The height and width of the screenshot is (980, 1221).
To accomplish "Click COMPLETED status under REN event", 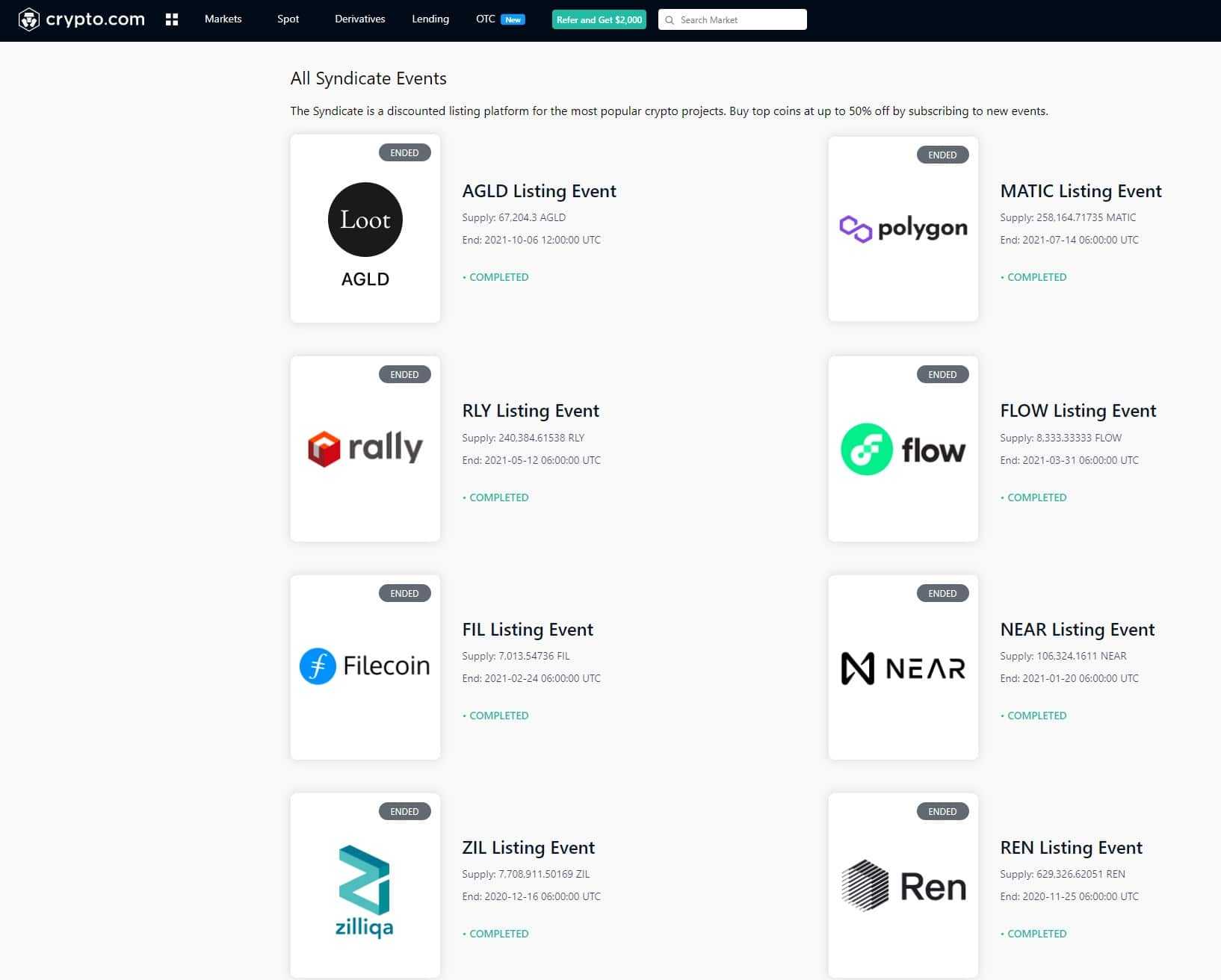I will pyautogui.click(x=1033, y=934).
